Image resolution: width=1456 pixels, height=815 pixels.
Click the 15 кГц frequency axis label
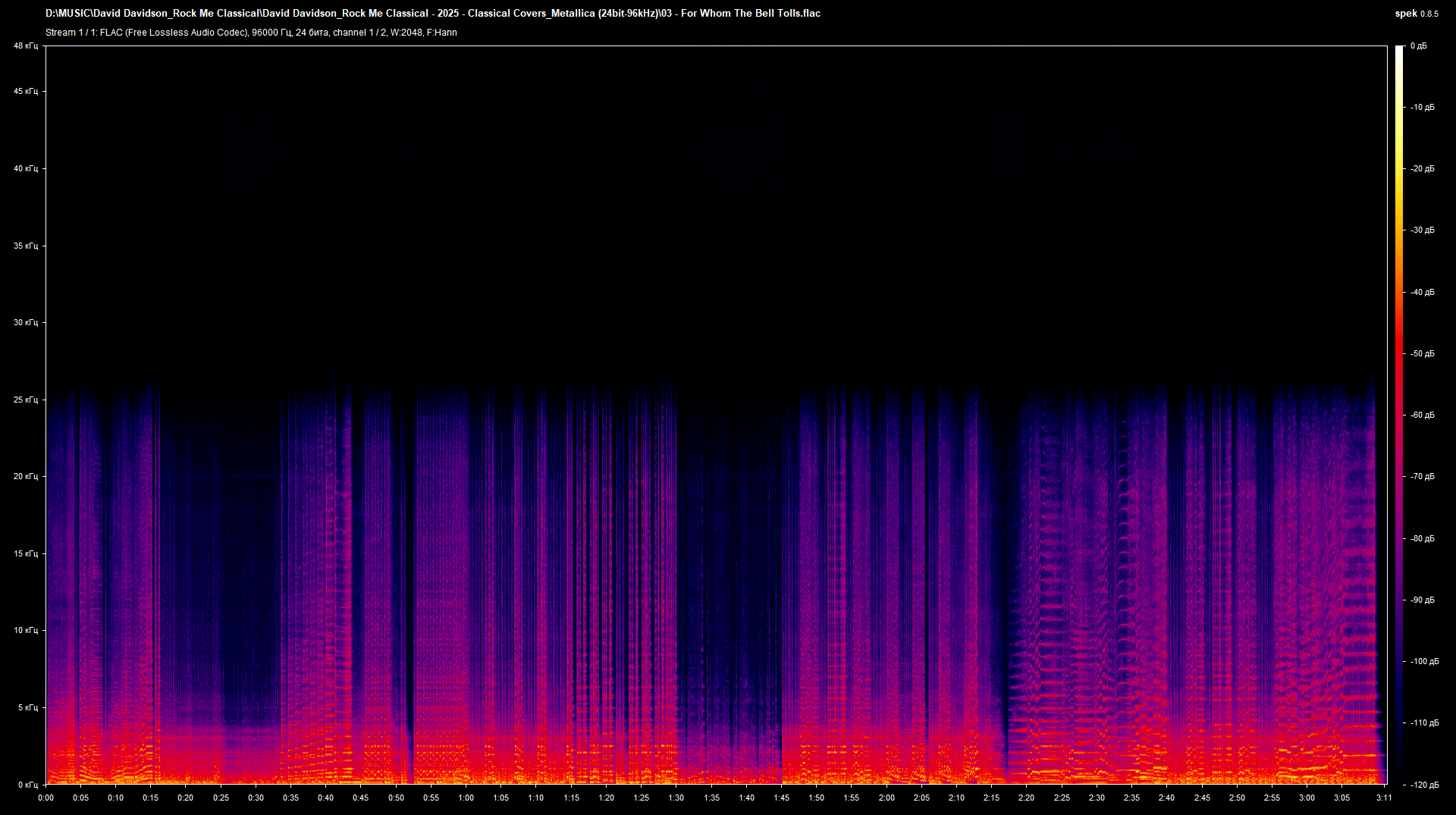tap(26, 553)
